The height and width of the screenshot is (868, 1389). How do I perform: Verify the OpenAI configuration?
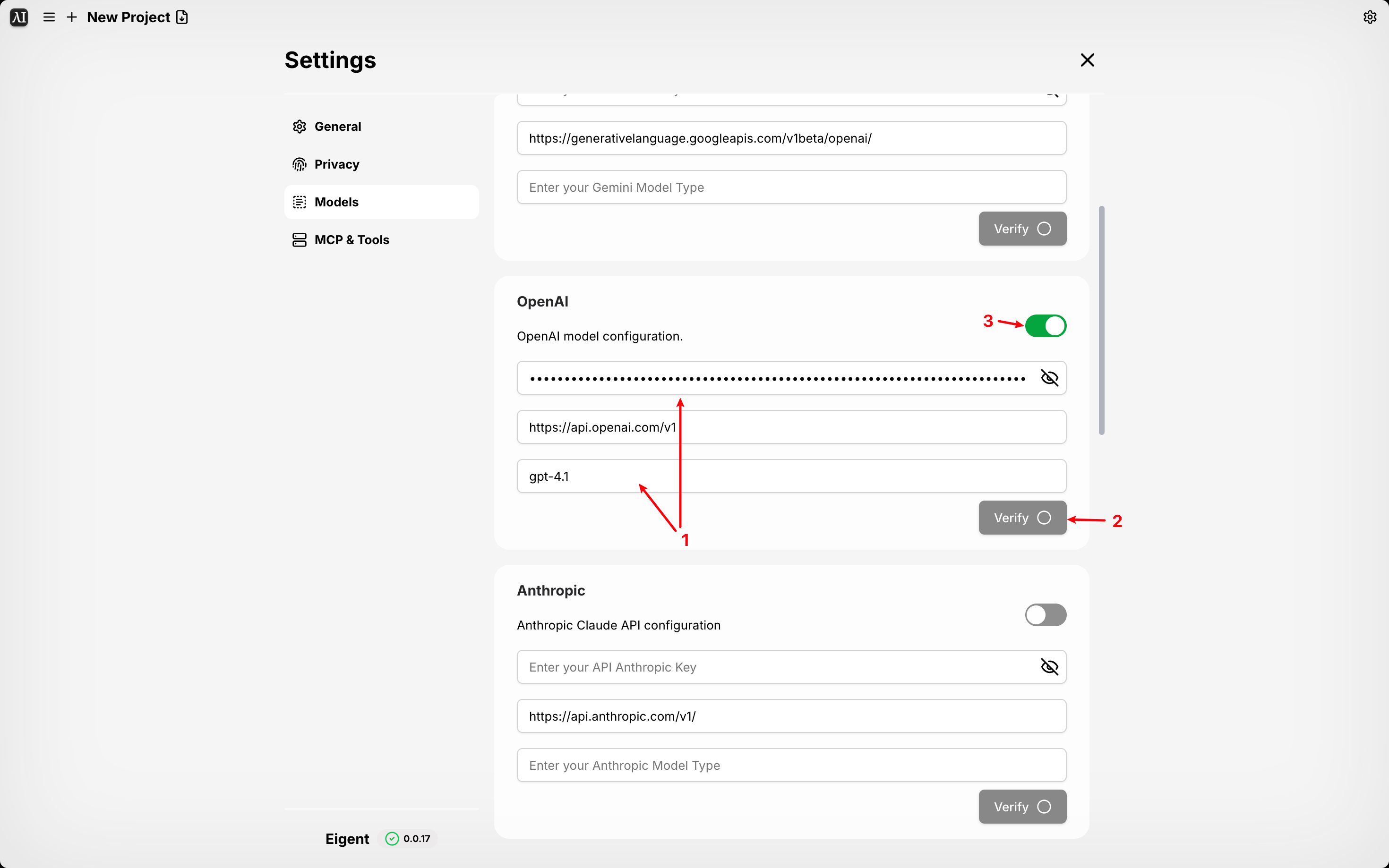(1022, 518)
